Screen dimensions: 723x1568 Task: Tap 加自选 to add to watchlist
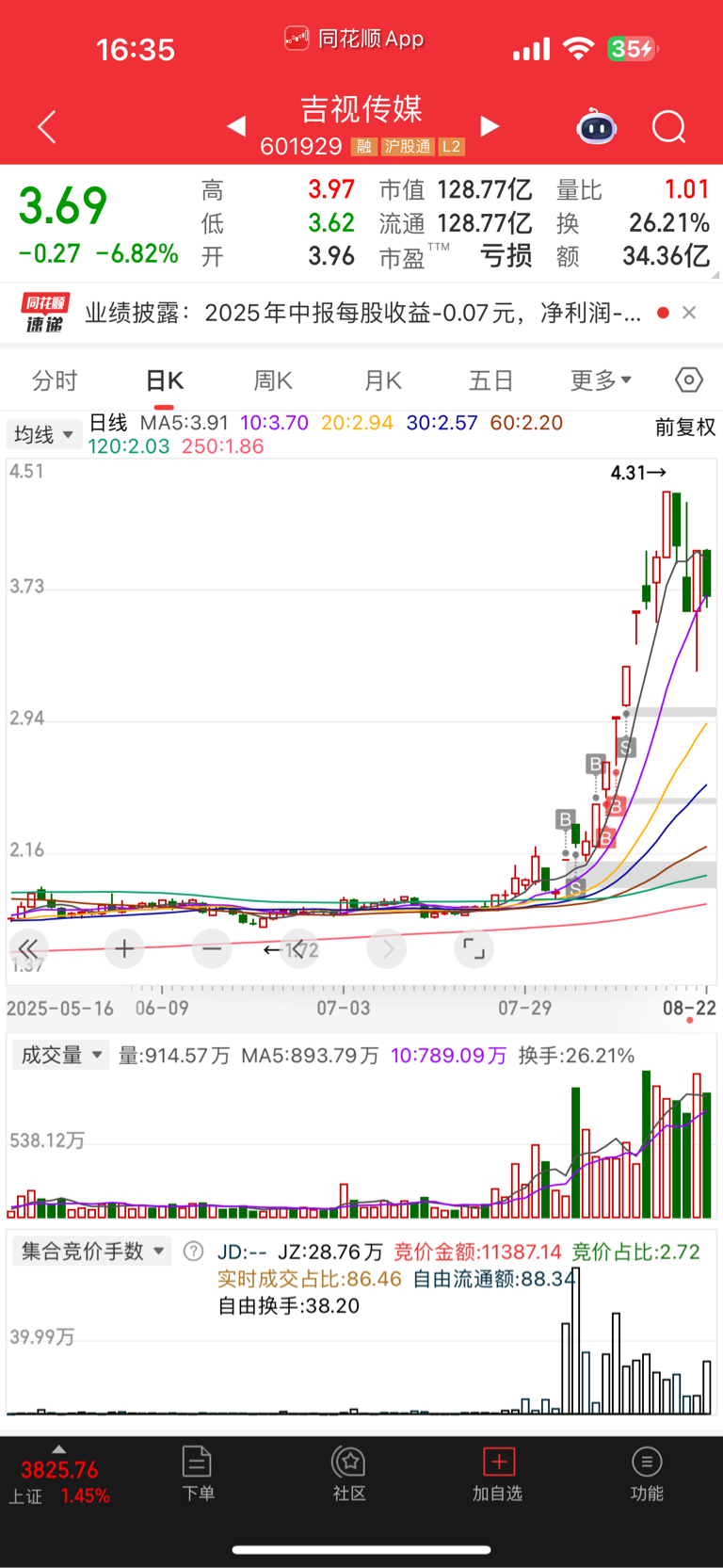click(497, 1474)
